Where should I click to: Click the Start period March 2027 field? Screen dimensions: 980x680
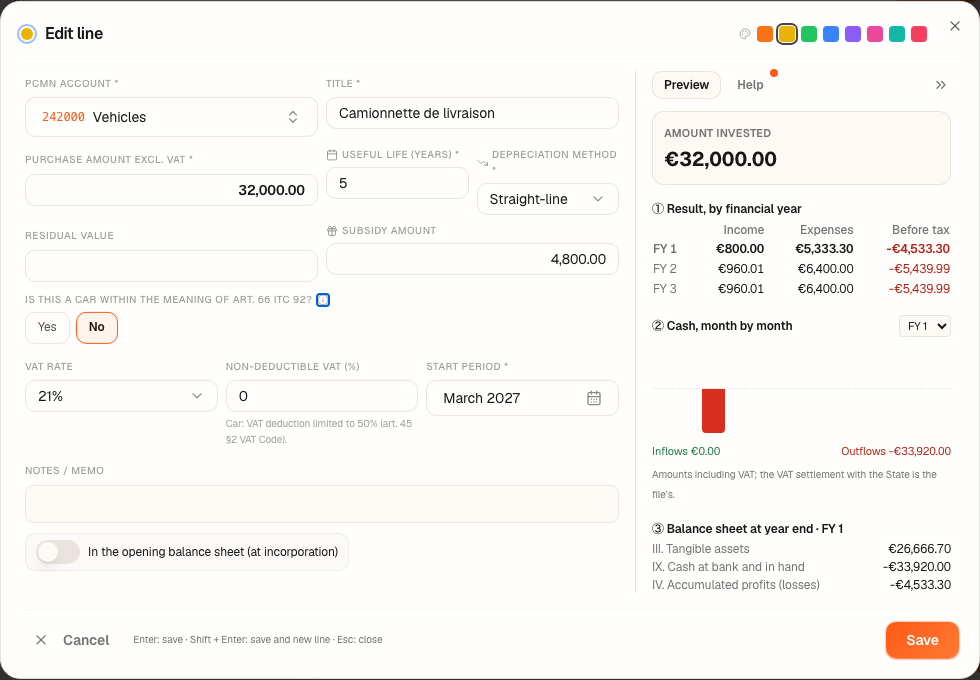(x=522, y=398)
